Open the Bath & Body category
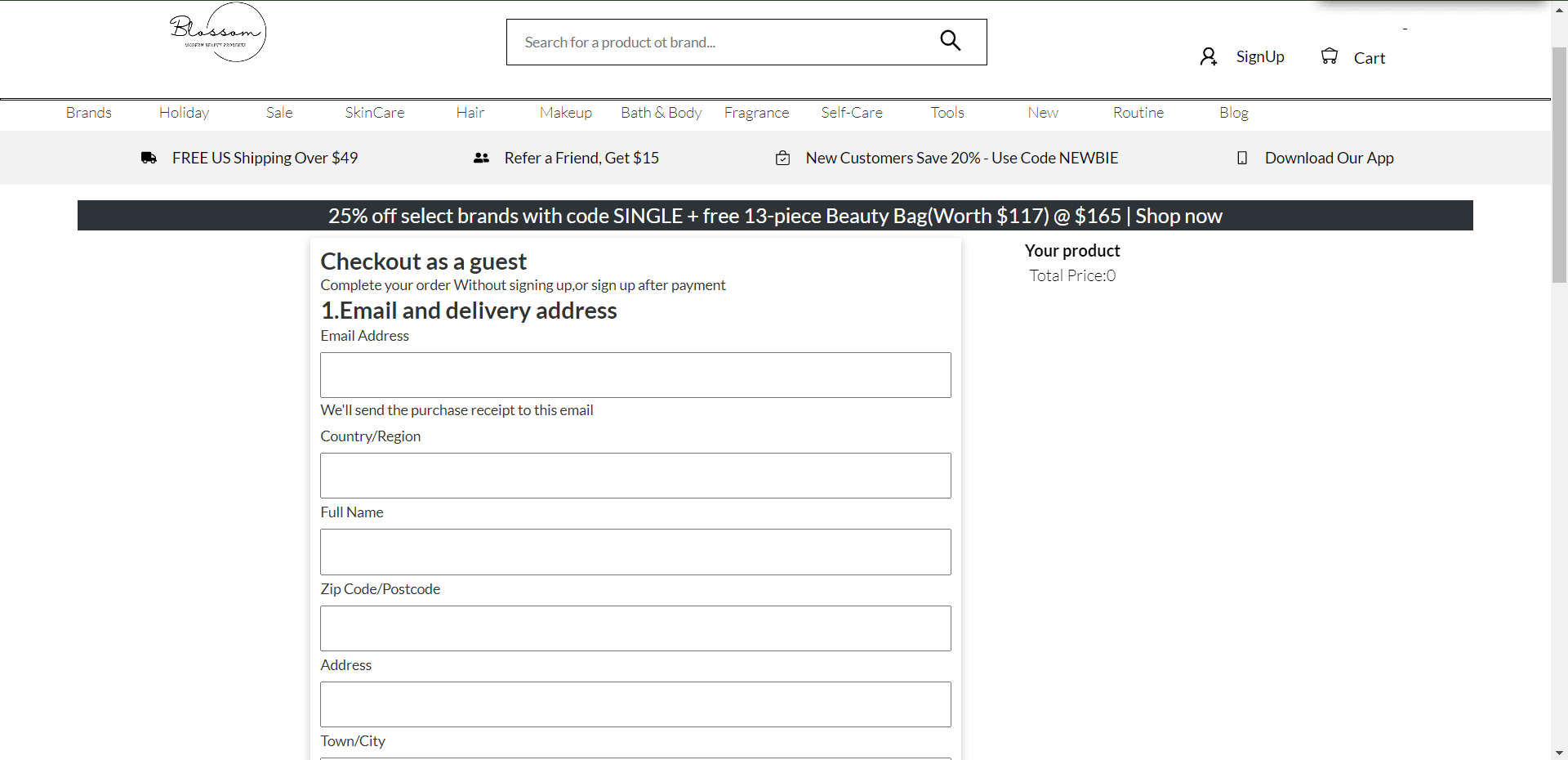The height and width of the screenshot is (760, 1568). coord(661,113)
